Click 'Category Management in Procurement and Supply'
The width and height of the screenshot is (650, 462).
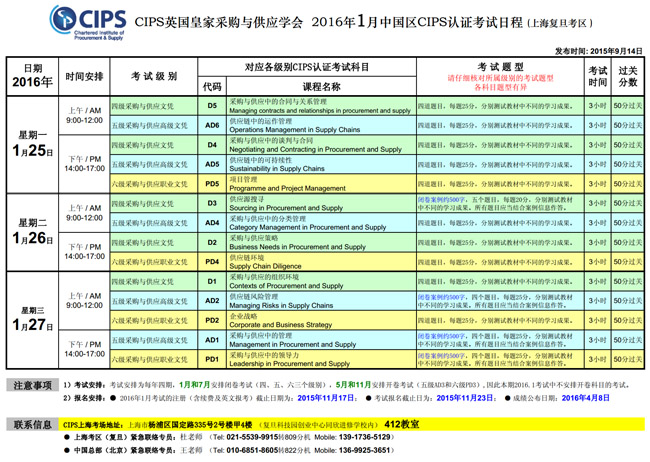click(x=308, y=227)
